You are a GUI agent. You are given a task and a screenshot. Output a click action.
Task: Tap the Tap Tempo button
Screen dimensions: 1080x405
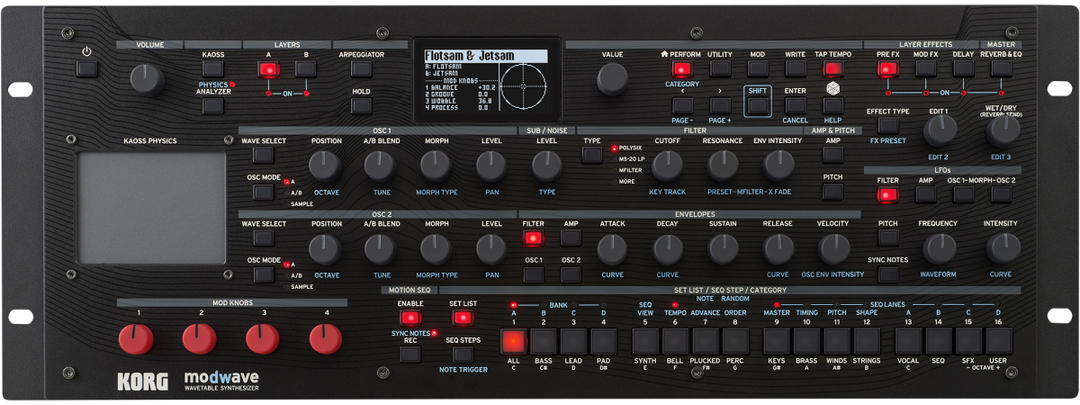833,68
